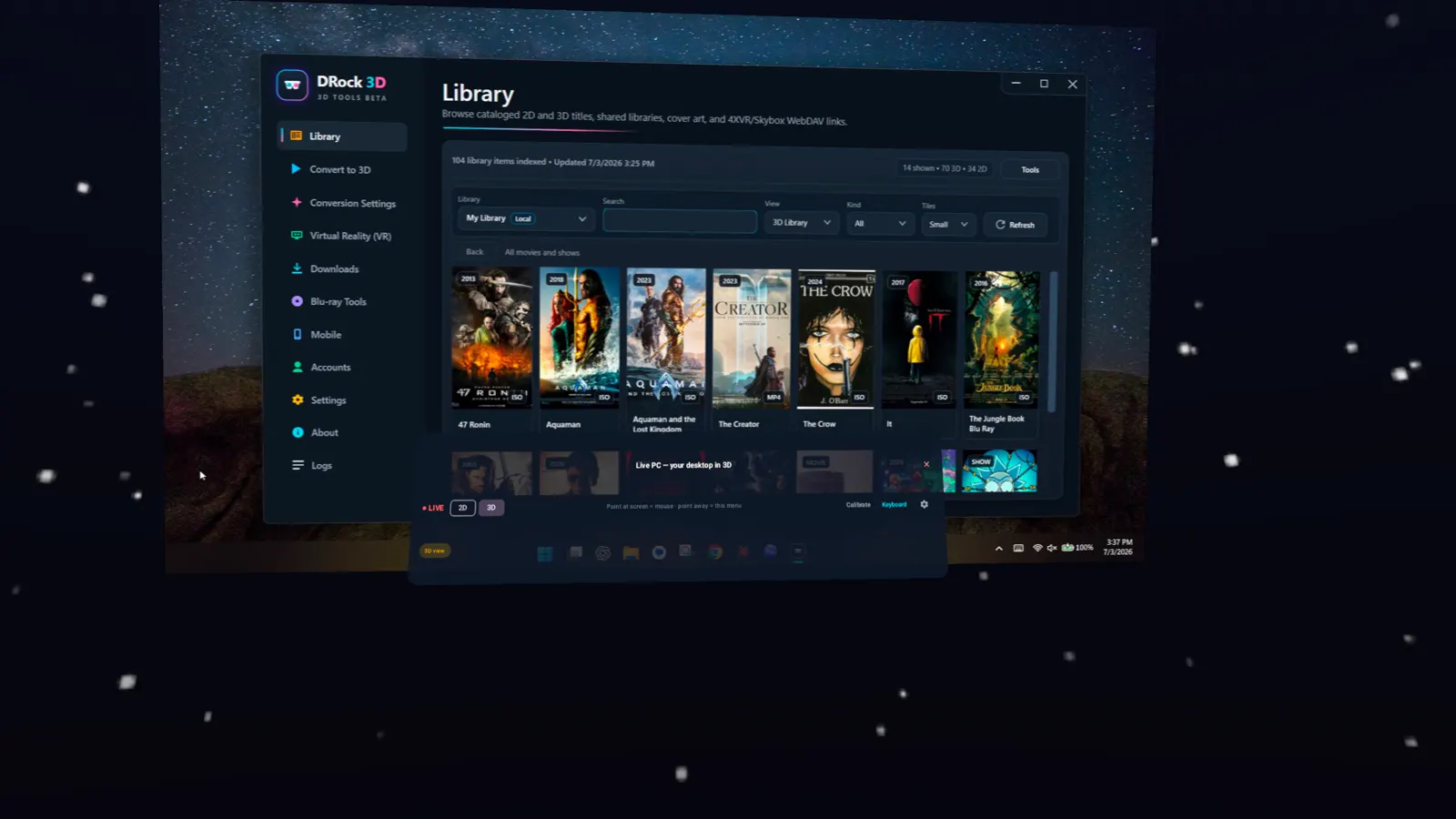This screenshot has width=1456, height=819.
Task: Switch Live PC to 2D mode
Action: point(462,508)
